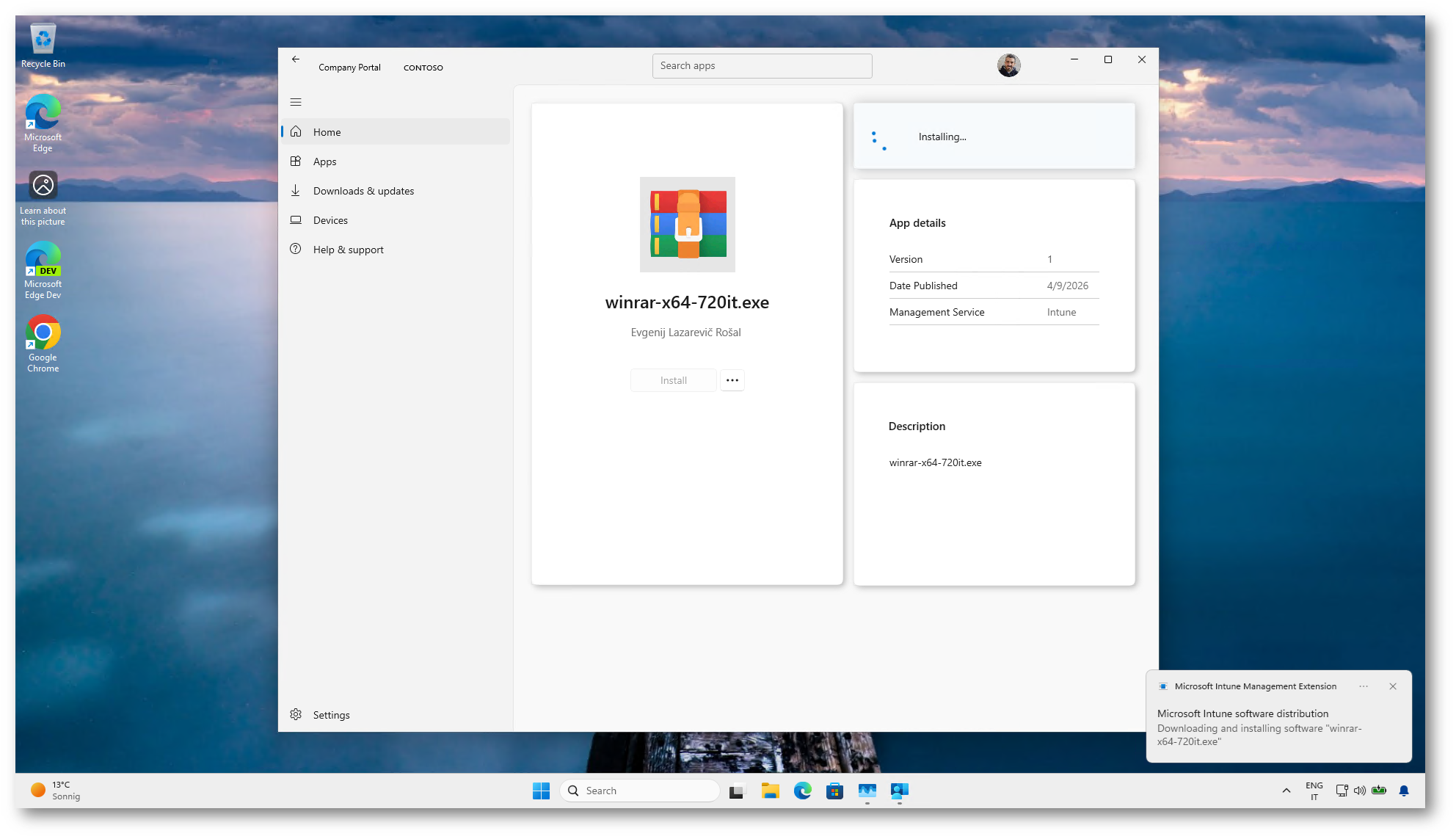Click the back arrow in Company Portal
Viewport: 1456px width, 839px height.
pos(296,59)
